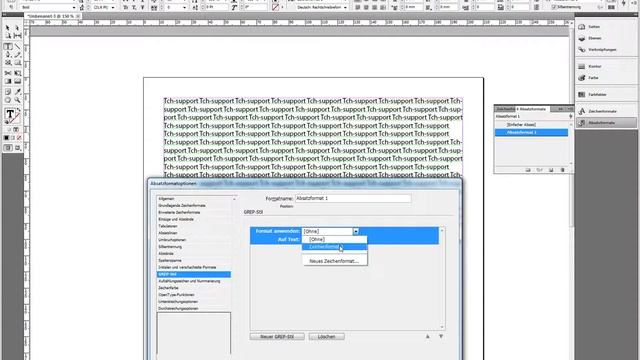Click trash icon in Absatzformate panel

[x=562, y=170]
